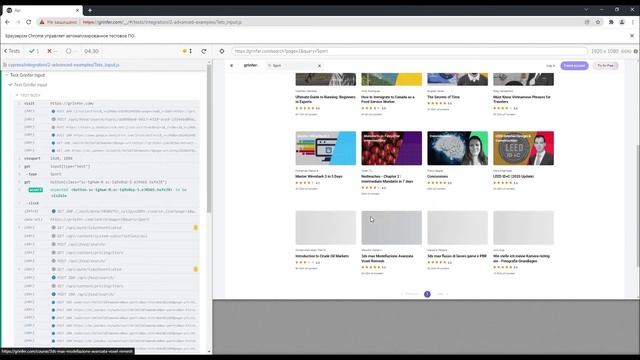Select the viewport command log row
This screenshot has width=640, height=360.
click(107, 158)
